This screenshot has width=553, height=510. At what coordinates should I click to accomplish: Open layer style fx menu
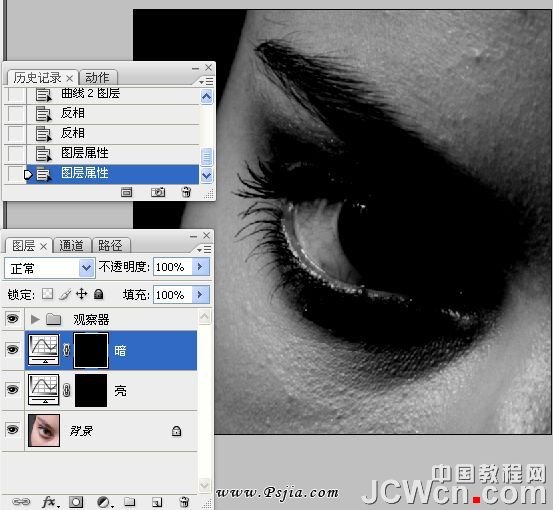pyautogui.click(x=50, y=502)
